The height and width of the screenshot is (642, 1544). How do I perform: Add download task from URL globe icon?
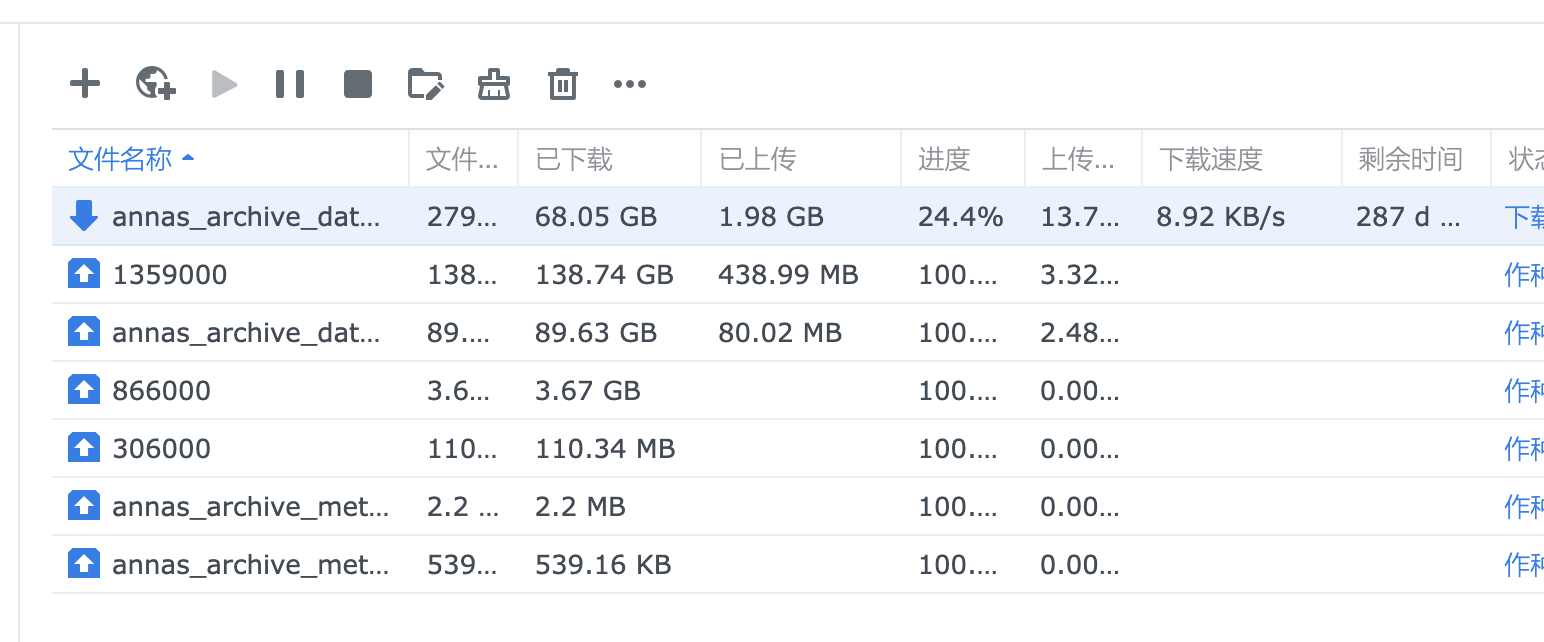(x=156, y=83)
